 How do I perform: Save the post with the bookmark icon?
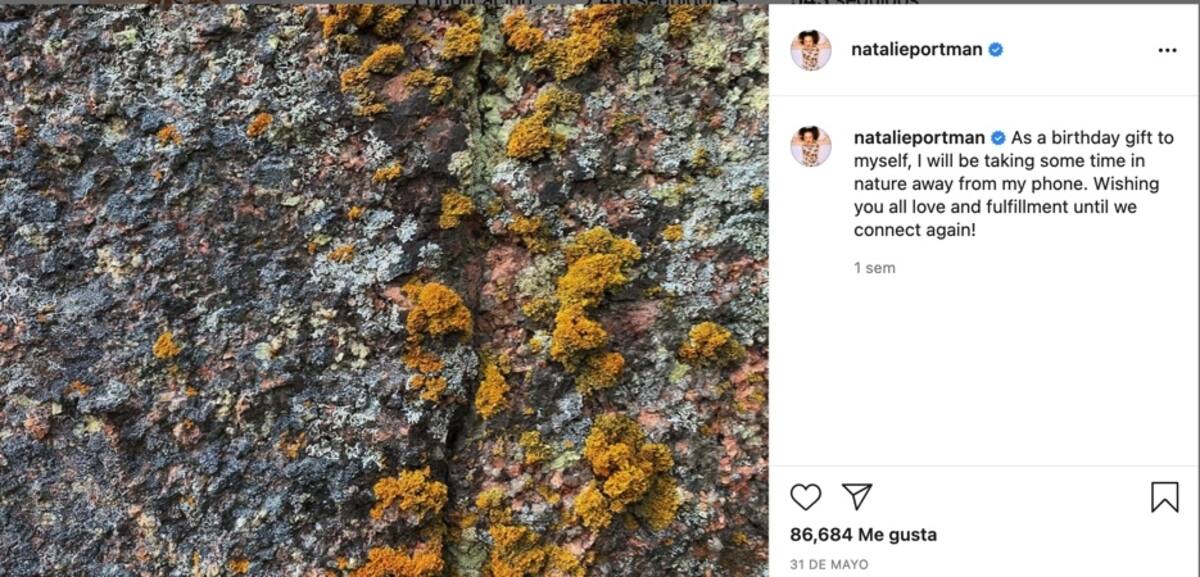(1164, 497)
